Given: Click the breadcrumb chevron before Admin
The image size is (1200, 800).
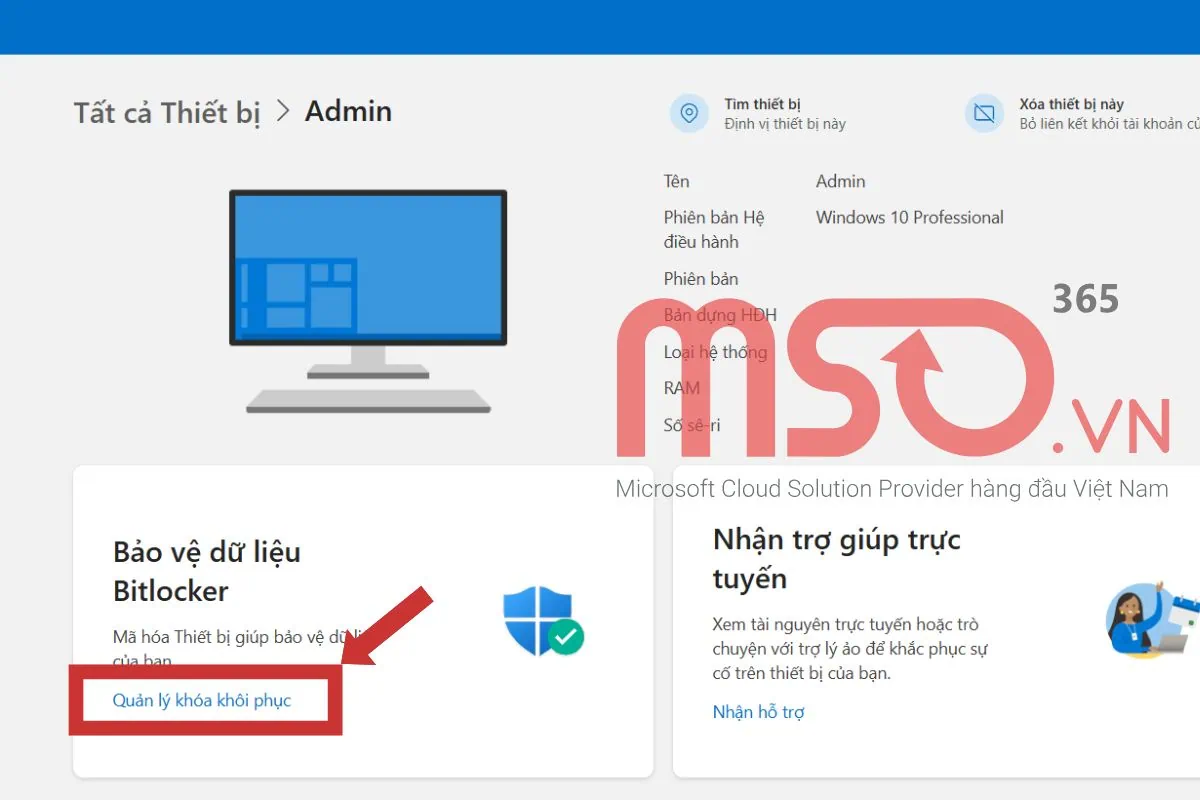Looking at the screenshot, I should point(283,111).
